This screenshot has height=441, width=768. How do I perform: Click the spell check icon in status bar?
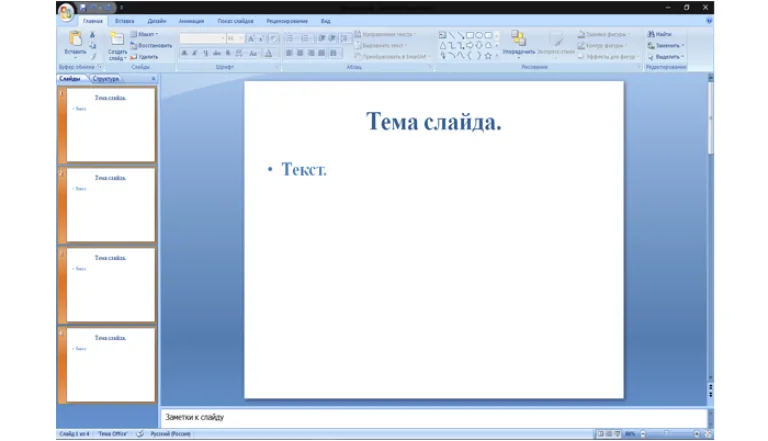(x=140, y=434)
